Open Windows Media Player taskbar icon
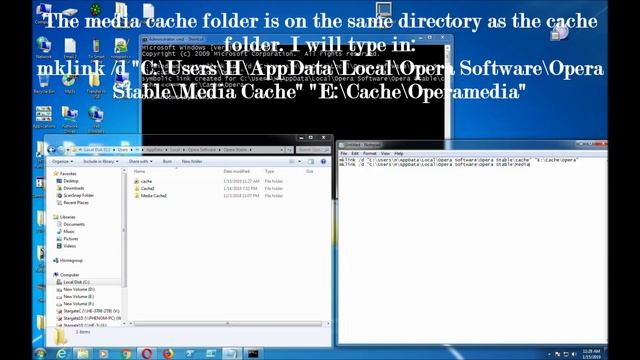Viewport: 640px width, 360px height. (104, 353)
